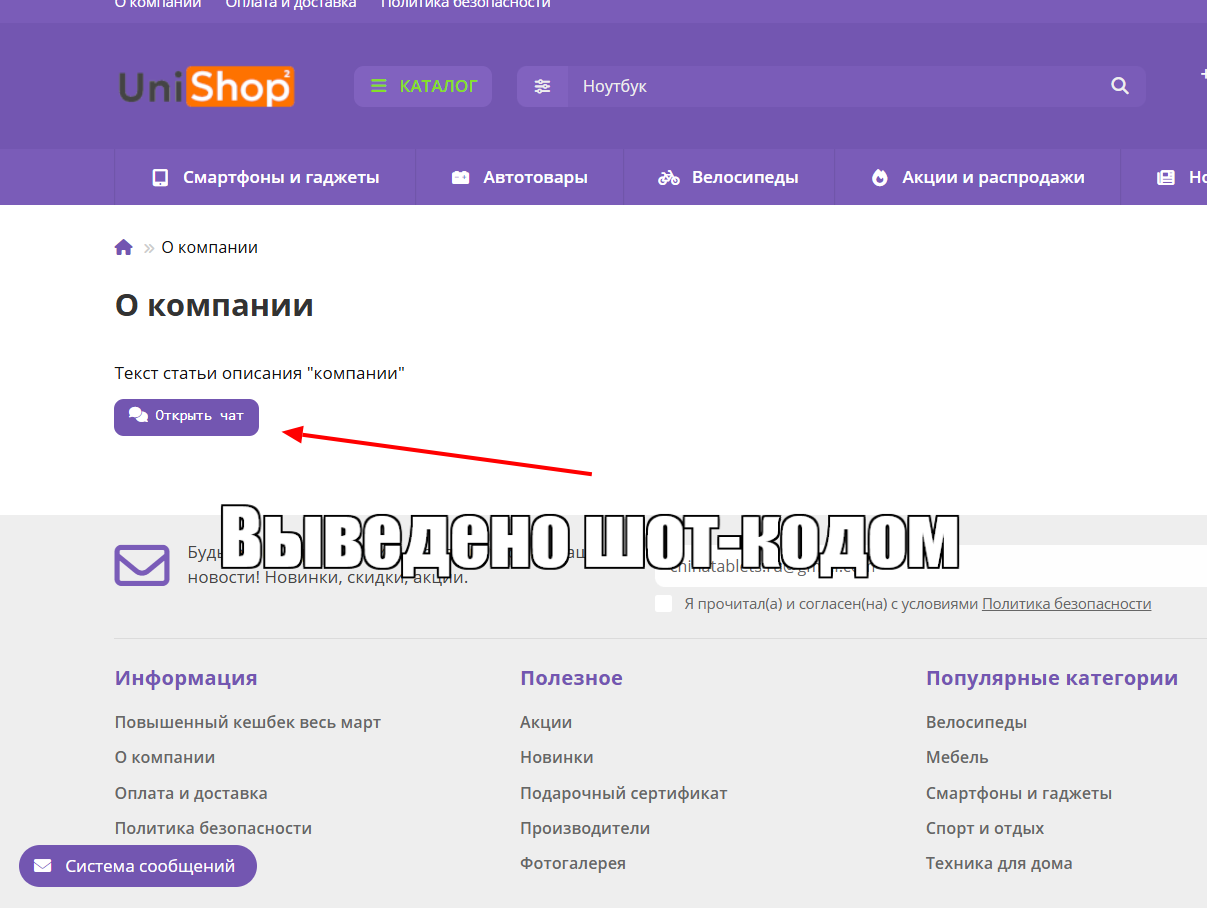The width and height of the screenshot is (1207, 908).
Task: Click inside the Ноутбук search field
Action: 830,87
